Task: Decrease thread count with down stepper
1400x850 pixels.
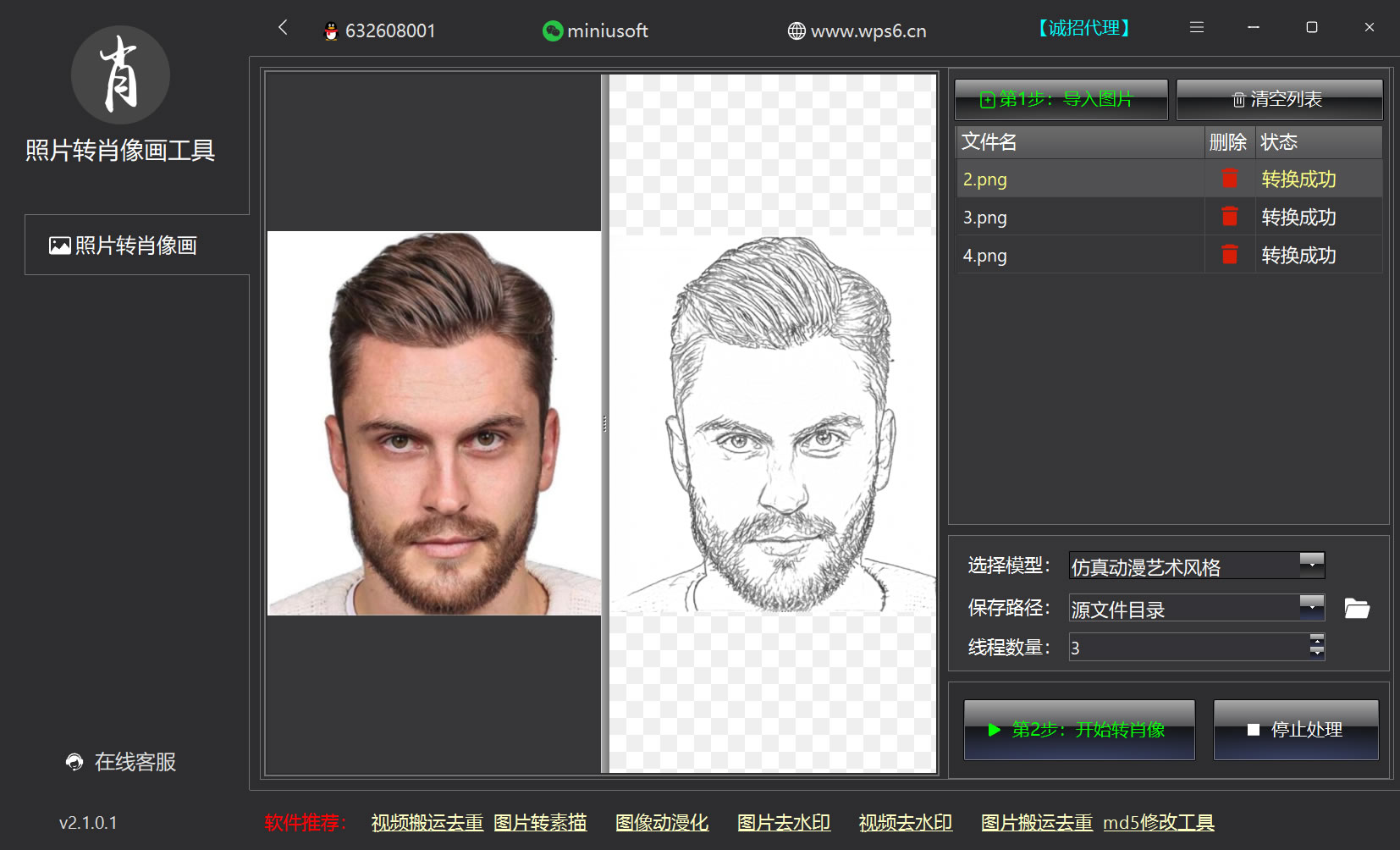Action: (1316, 653)
